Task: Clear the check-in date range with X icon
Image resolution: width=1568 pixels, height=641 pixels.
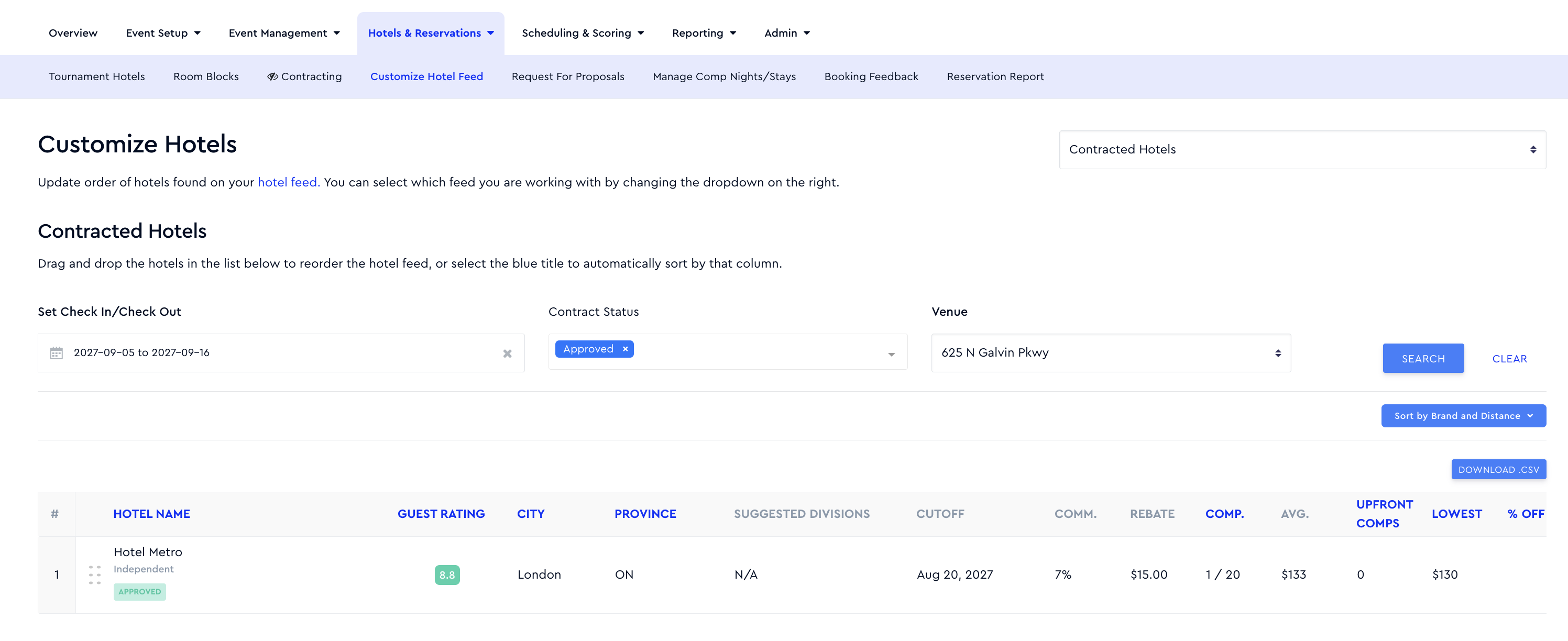Action: [507, 353]
